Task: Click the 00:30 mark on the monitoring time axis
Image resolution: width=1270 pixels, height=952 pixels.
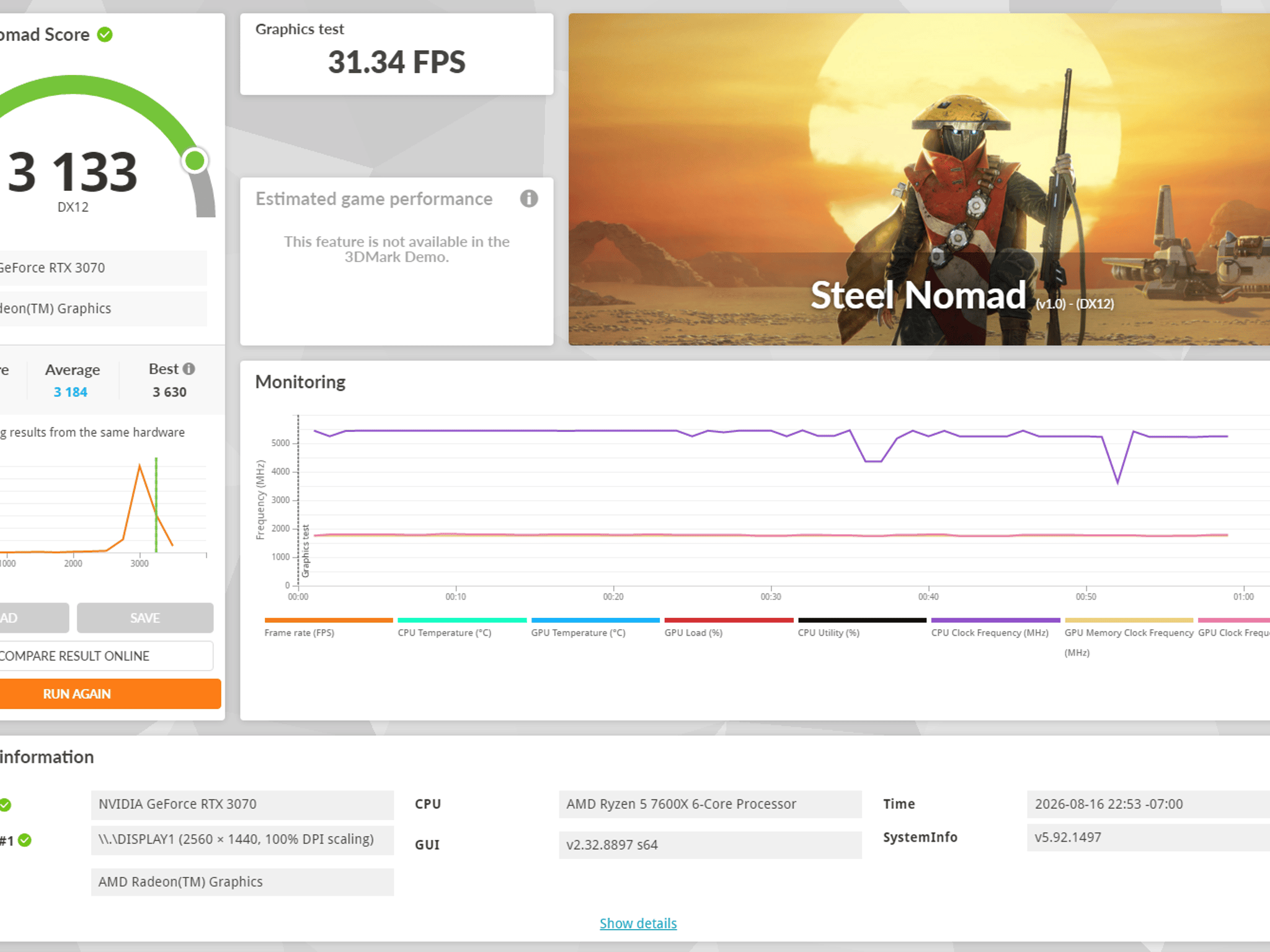Action: point(771,596)
